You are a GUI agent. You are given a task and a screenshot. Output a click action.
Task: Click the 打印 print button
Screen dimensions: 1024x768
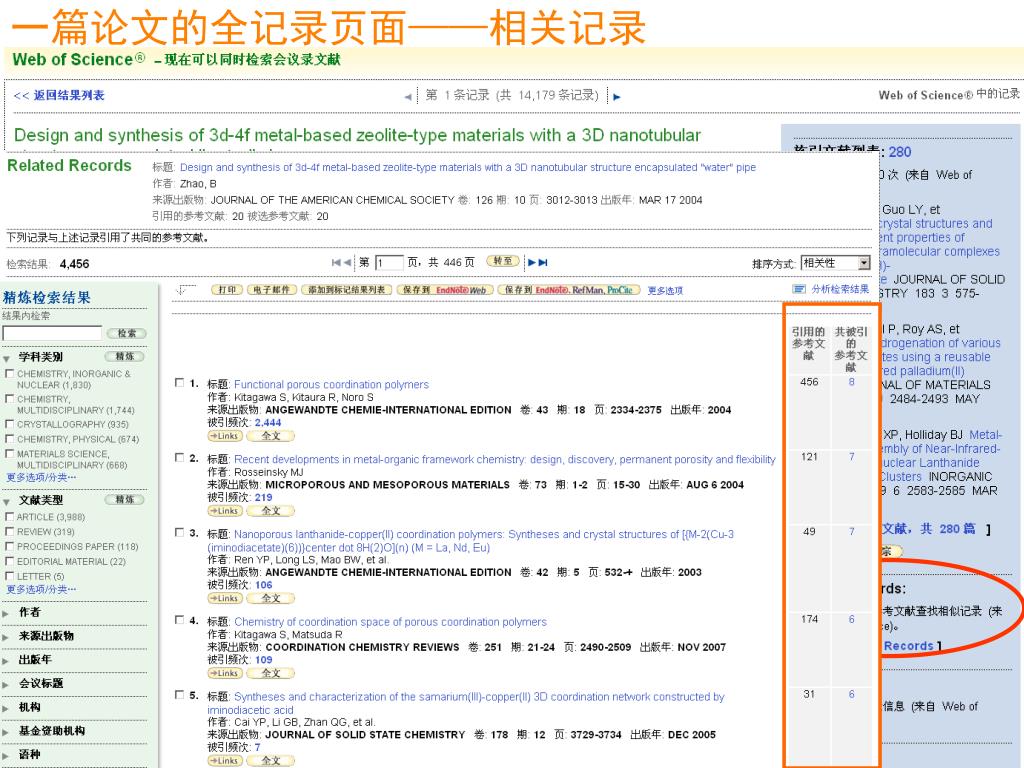pos(227,289)
